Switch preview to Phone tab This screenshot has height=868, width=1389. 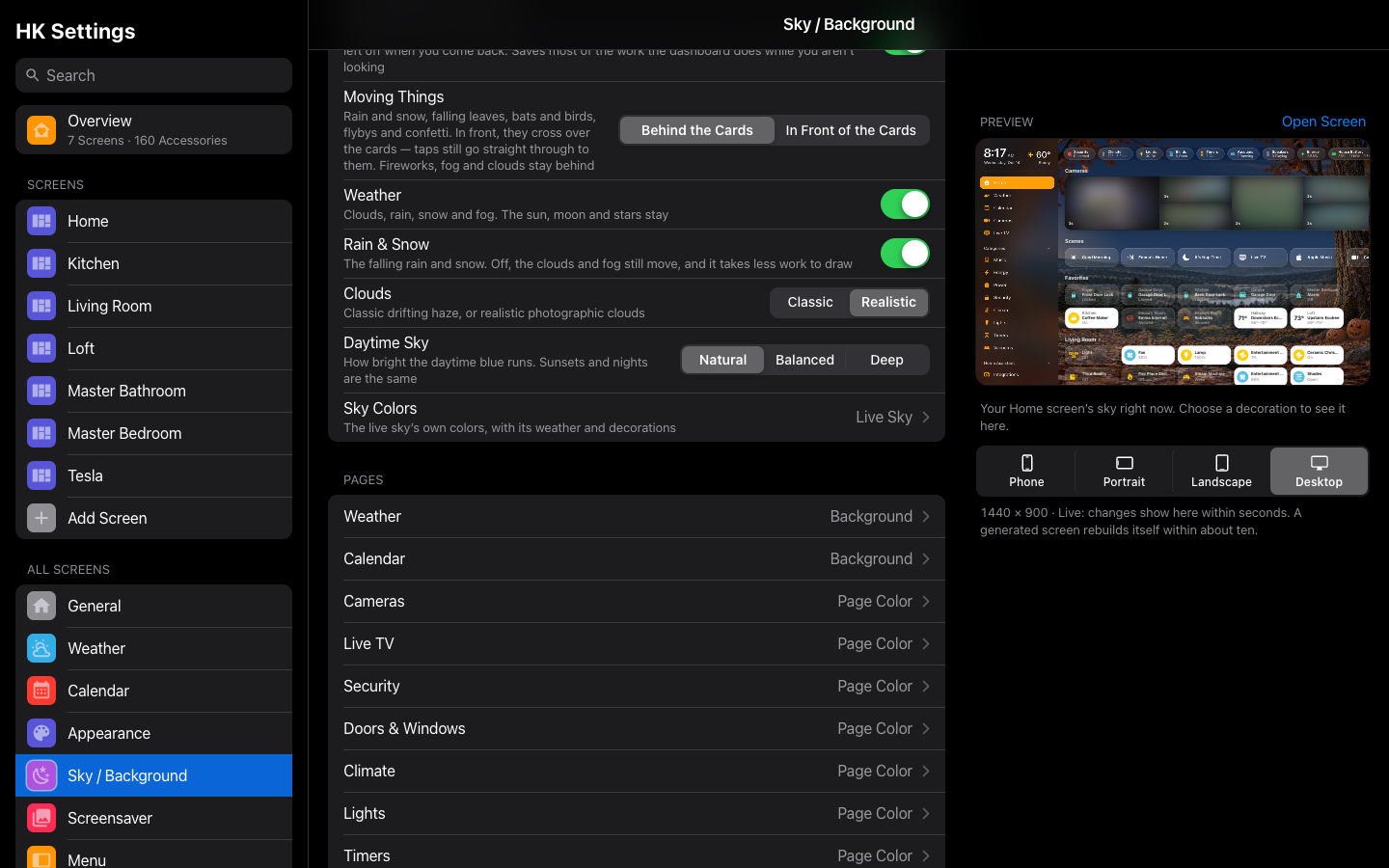(1026, 471)
